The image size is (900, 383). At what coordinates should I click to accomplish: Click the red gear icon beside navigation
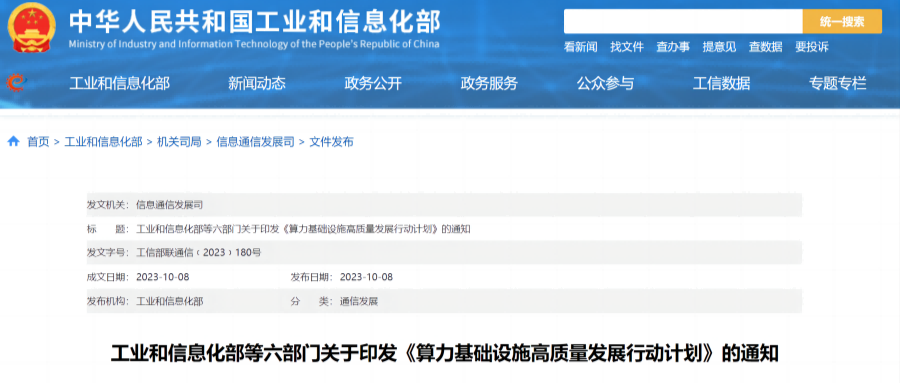(x=16, y=83)
